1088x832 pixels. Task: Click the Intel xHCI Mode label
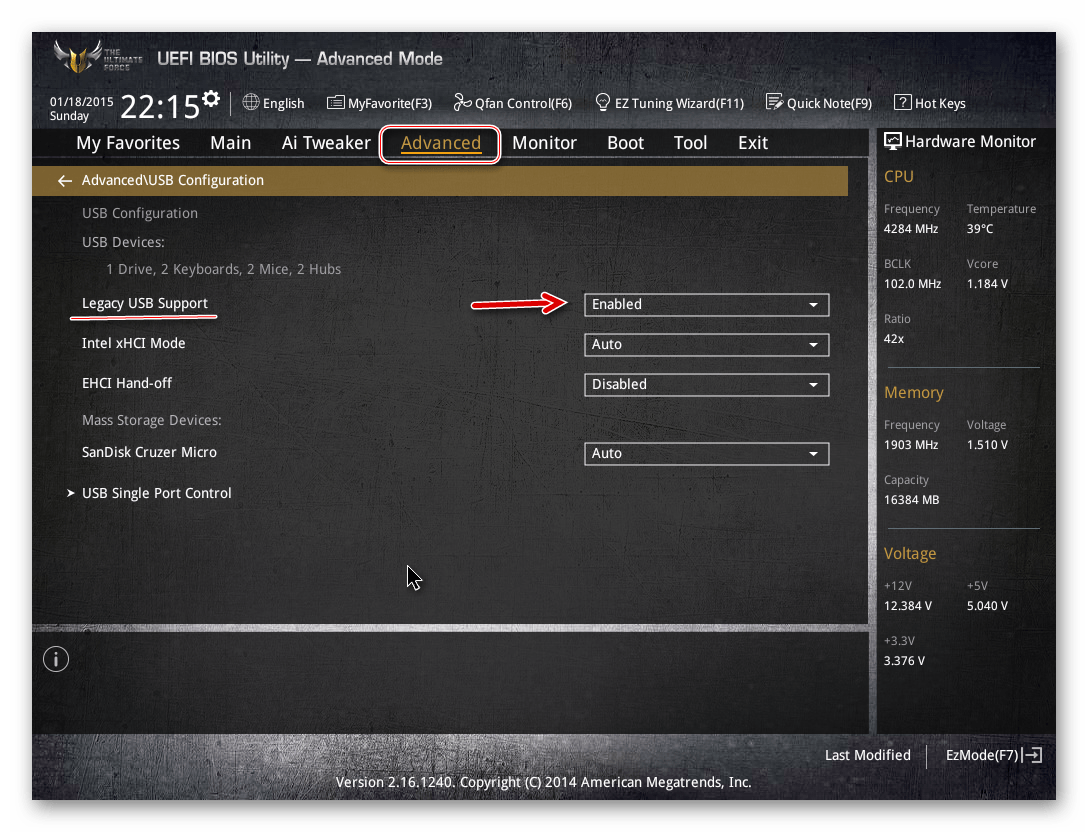point(133,343)
